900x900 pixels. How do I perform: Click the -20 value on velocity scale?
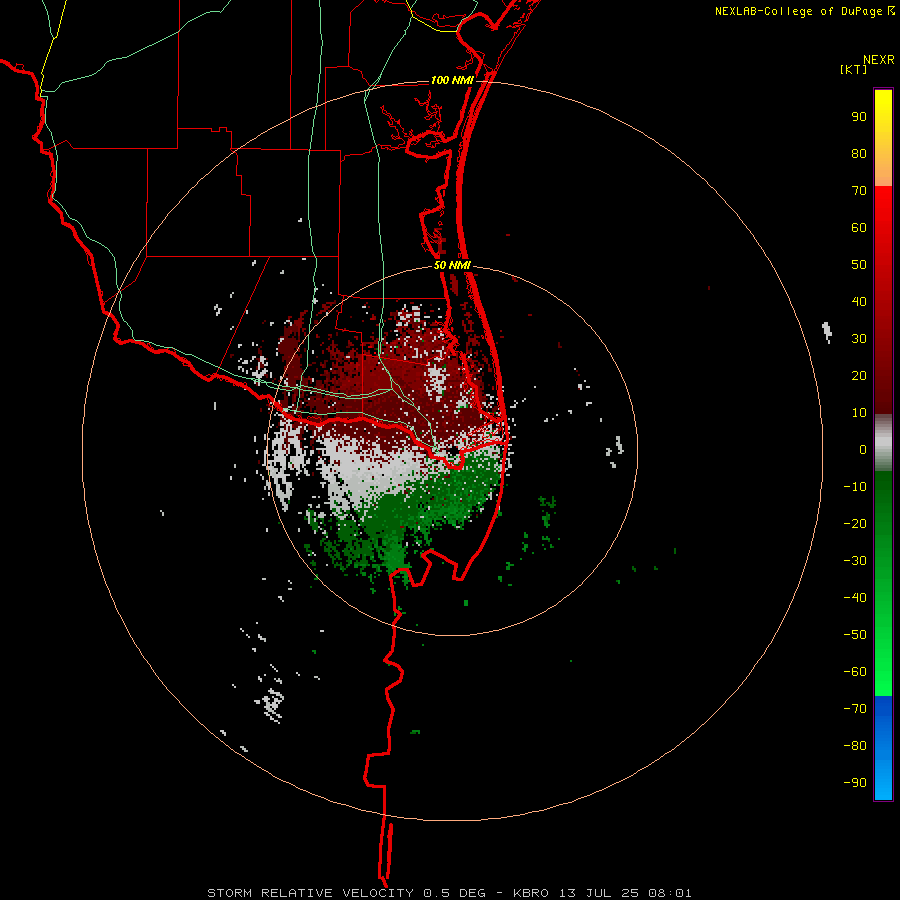(855, 523)
